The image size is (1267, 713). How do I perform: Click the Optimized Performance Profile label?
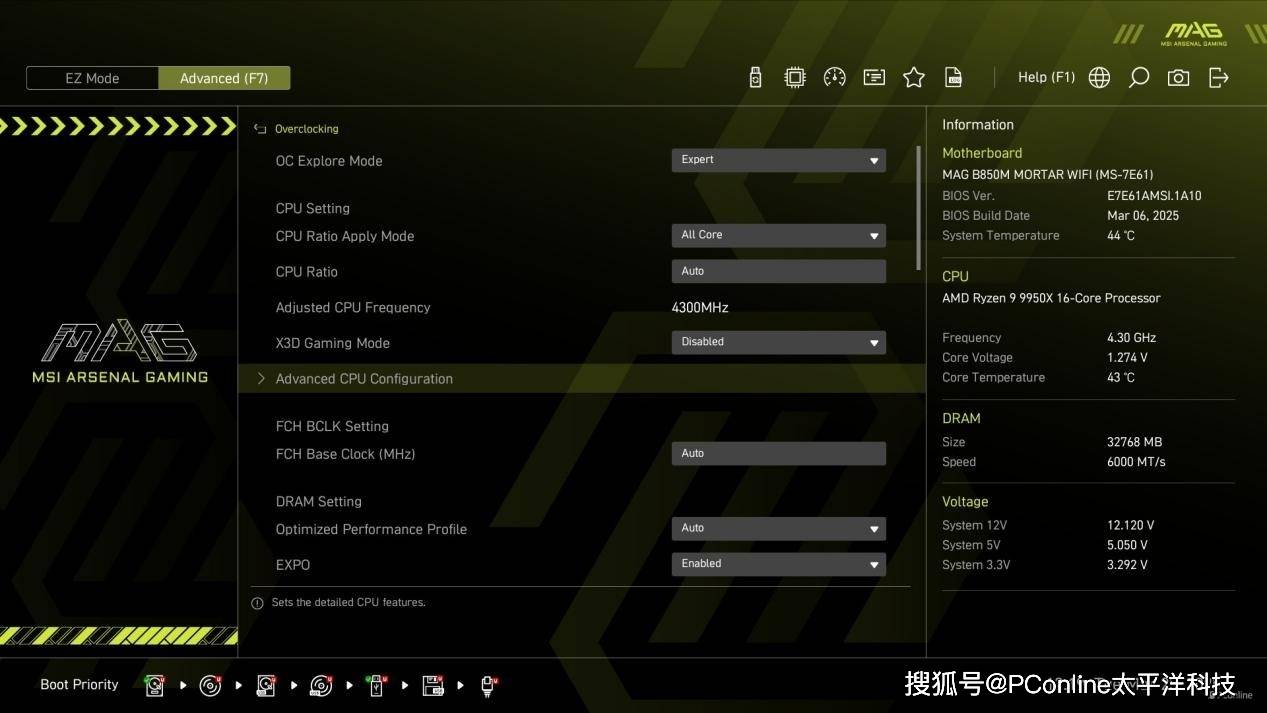pos(371,529)
